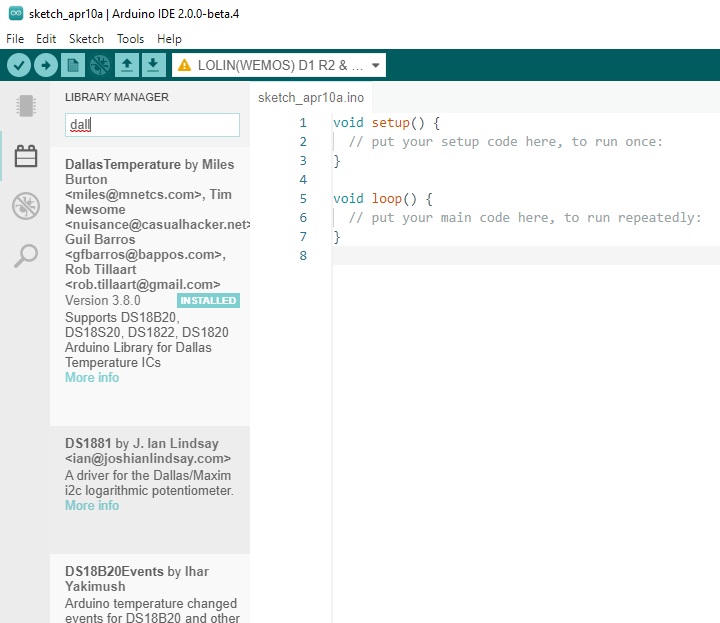720x623 pixels.
Task: Open More info for DallasTemperature
Action: pos(92,377)
